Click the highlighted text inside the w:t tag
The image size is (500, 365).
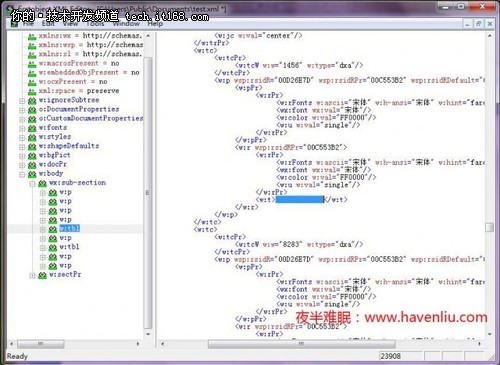300,199
